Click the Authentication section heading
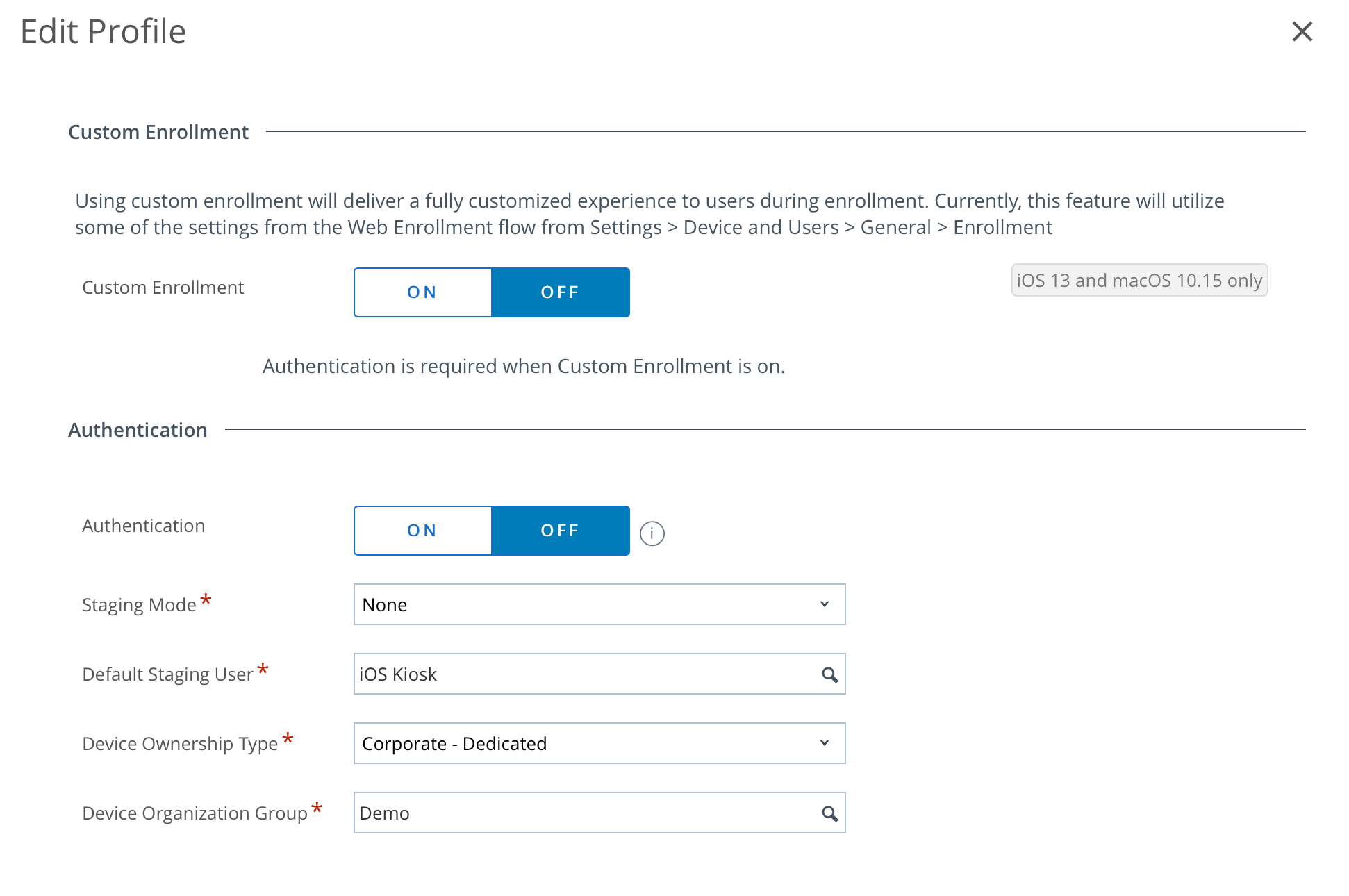The height and width of the screenshot is (896, 1349). (x=138, y=430)
